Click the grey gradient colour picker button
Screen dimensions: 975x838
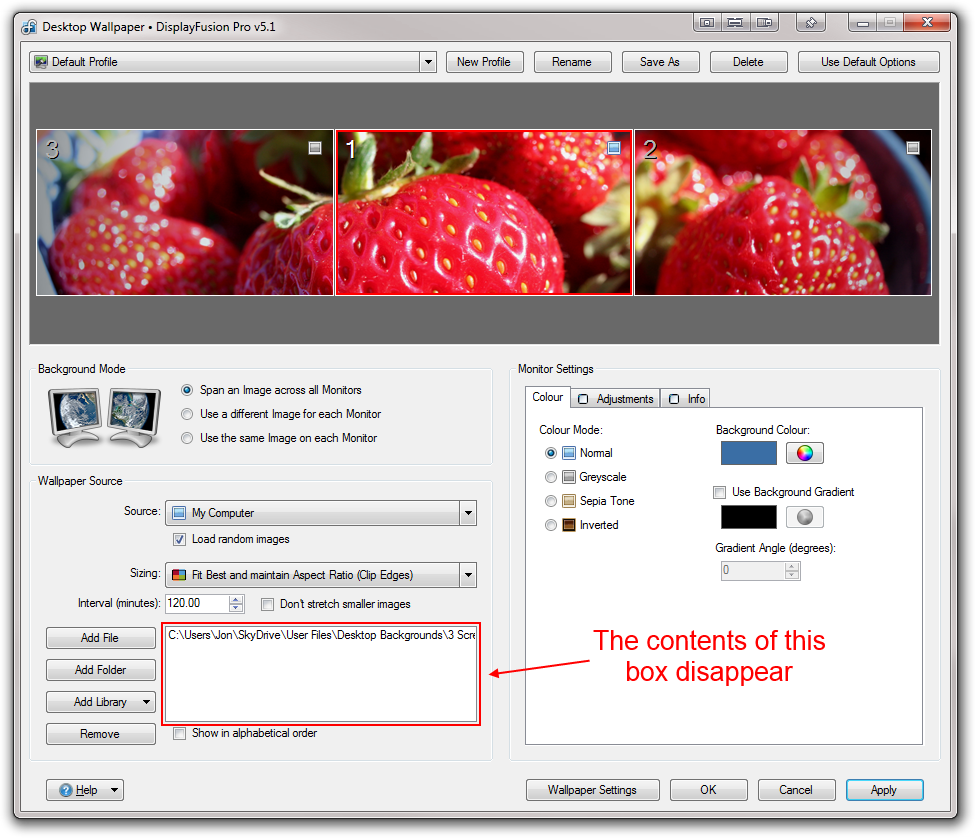[805, 517]
